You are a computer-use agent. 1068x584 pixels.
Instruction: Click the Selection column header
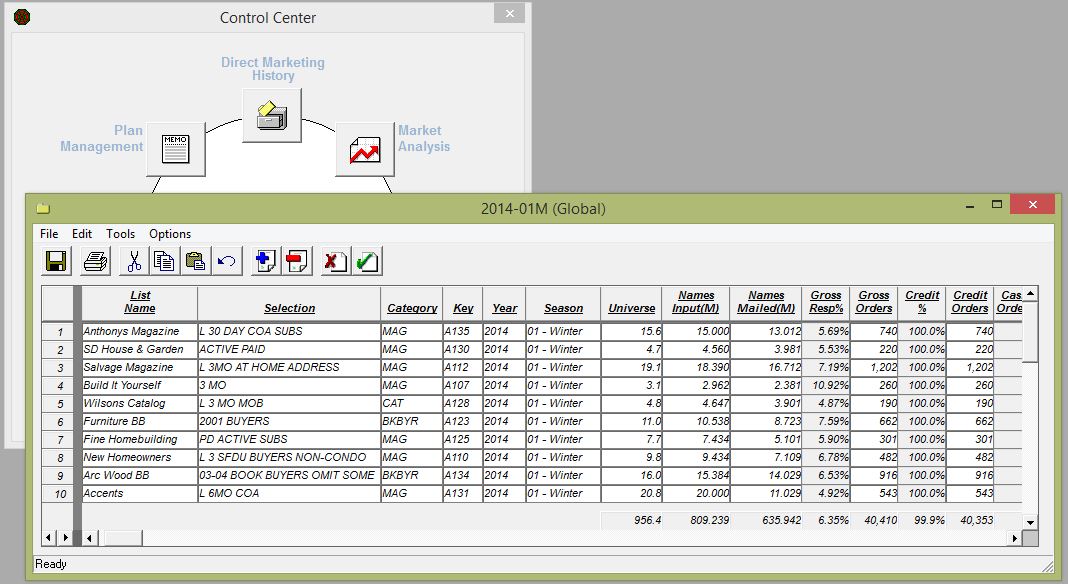point(289,303)
